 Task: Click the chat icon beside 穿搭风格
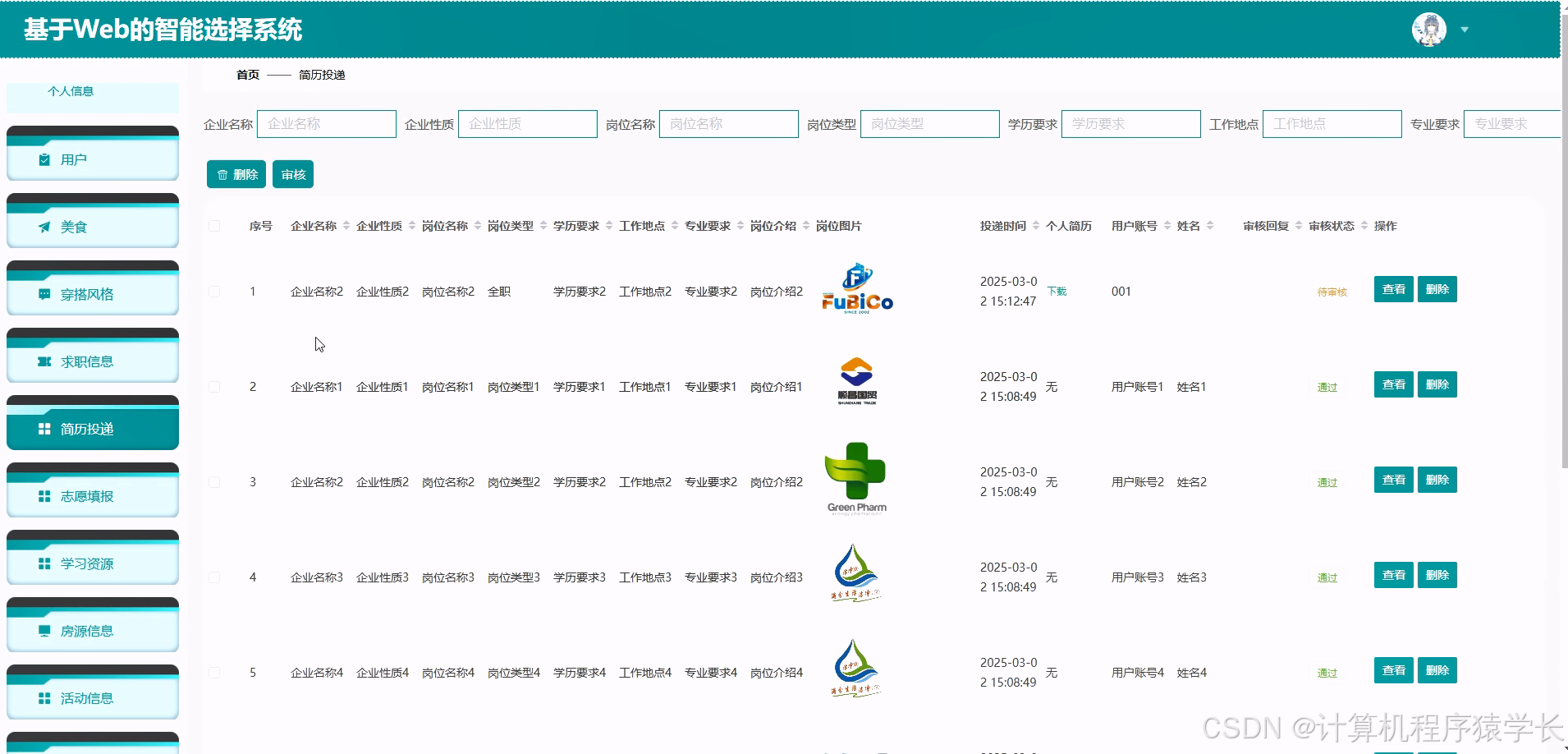44,294
